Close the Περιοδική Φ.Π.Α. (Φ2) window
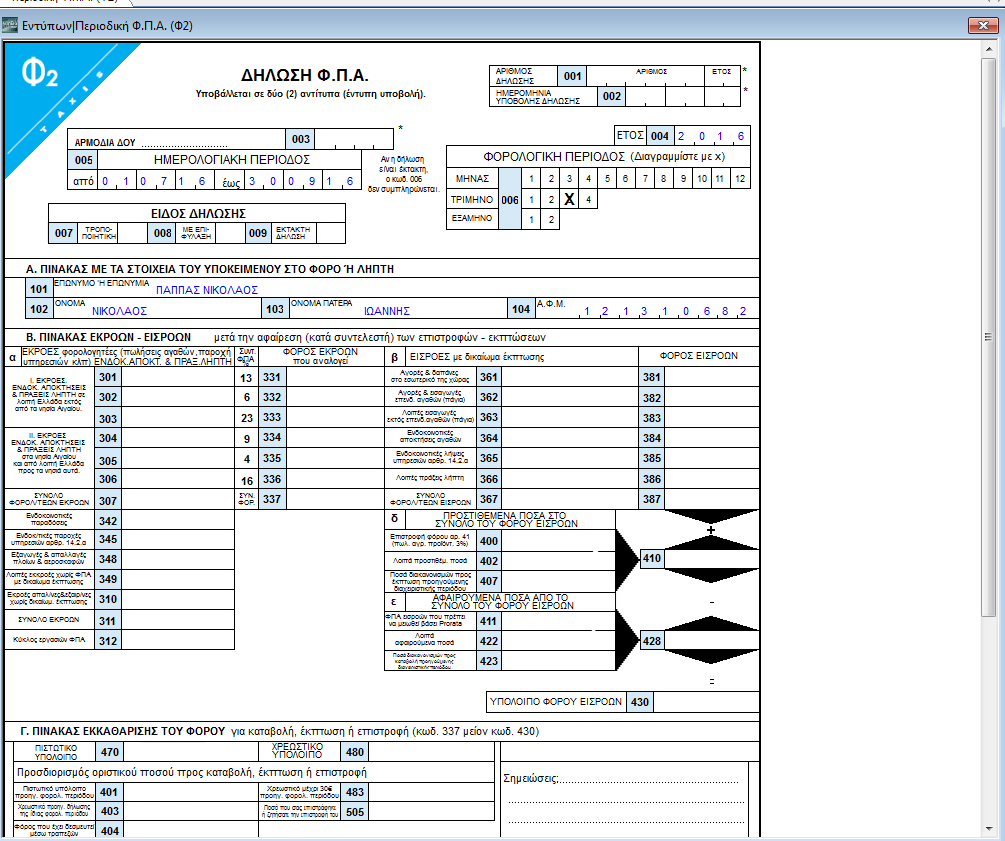1005x841 pixels. coord(983,25)
